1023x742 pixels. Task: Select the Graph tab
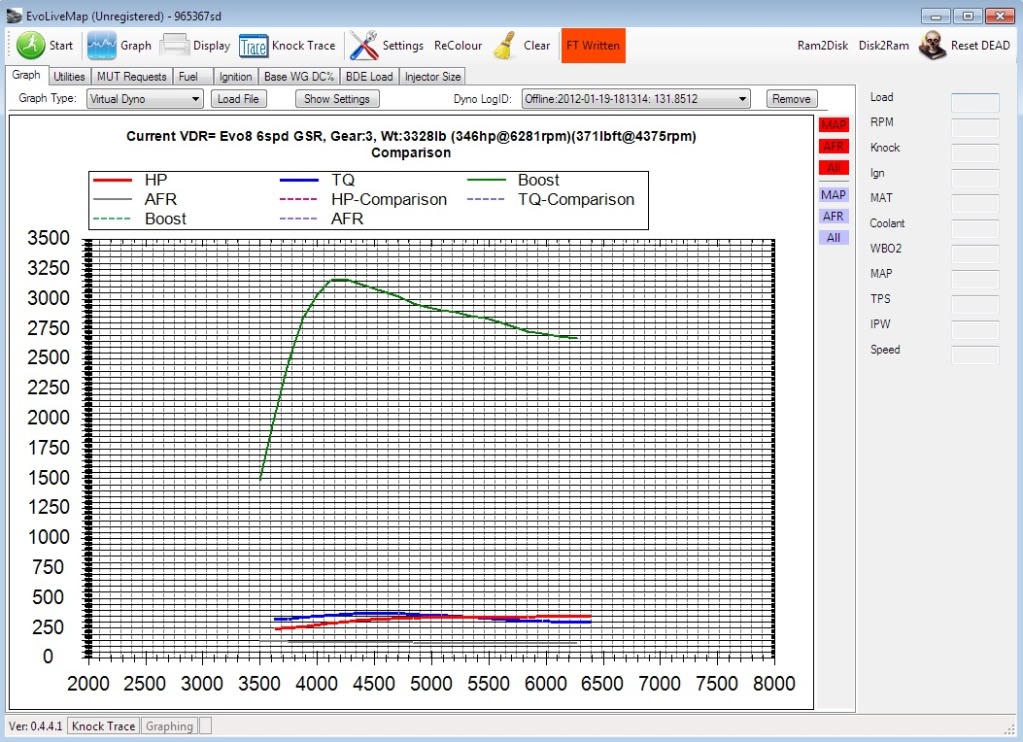point(26,75)
